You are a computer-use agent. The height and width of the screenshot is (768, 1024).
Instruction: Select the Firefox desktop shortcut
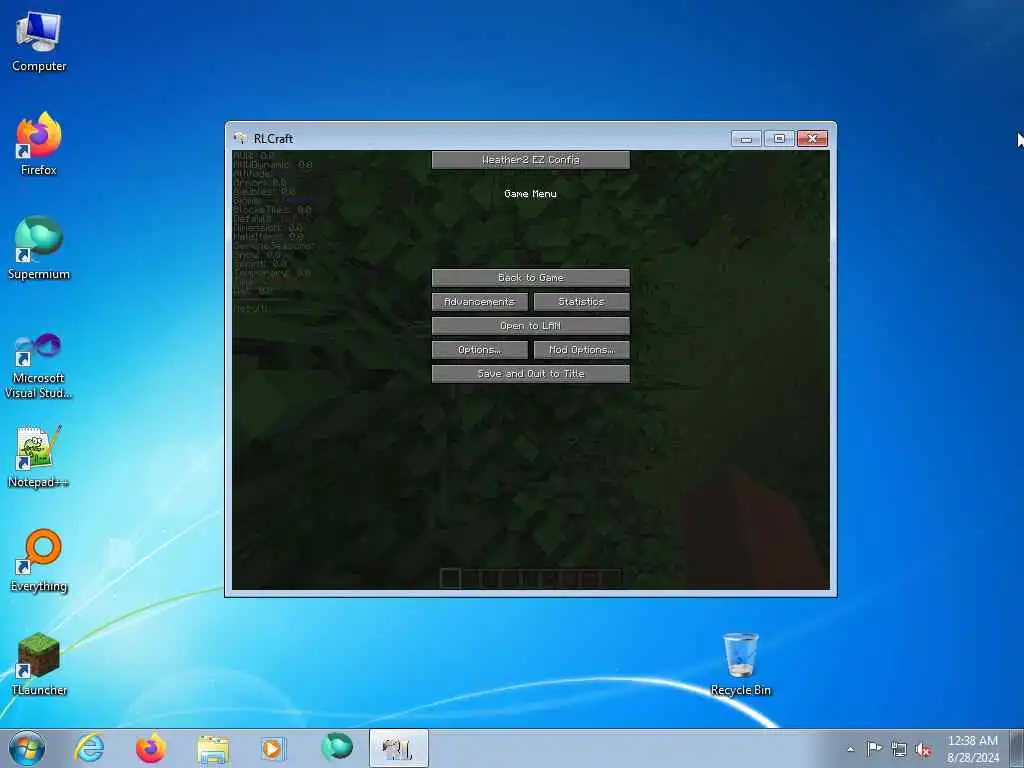(39, 144)
